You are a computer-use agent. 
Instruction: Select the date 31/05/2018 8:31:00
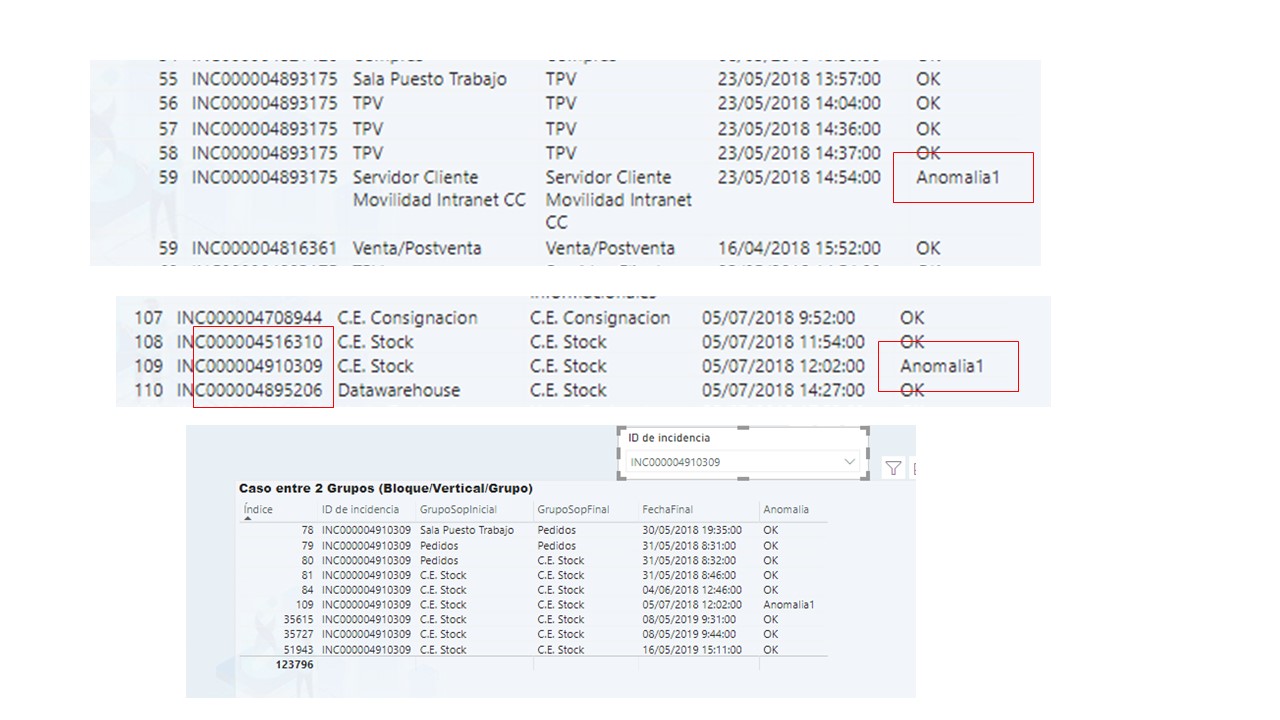(x=689, y=546)
